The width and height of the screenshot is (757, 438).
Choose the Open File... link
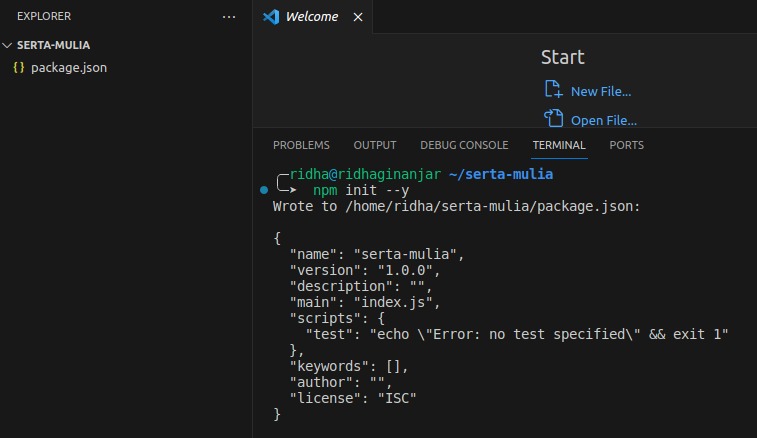click(603, 121)
